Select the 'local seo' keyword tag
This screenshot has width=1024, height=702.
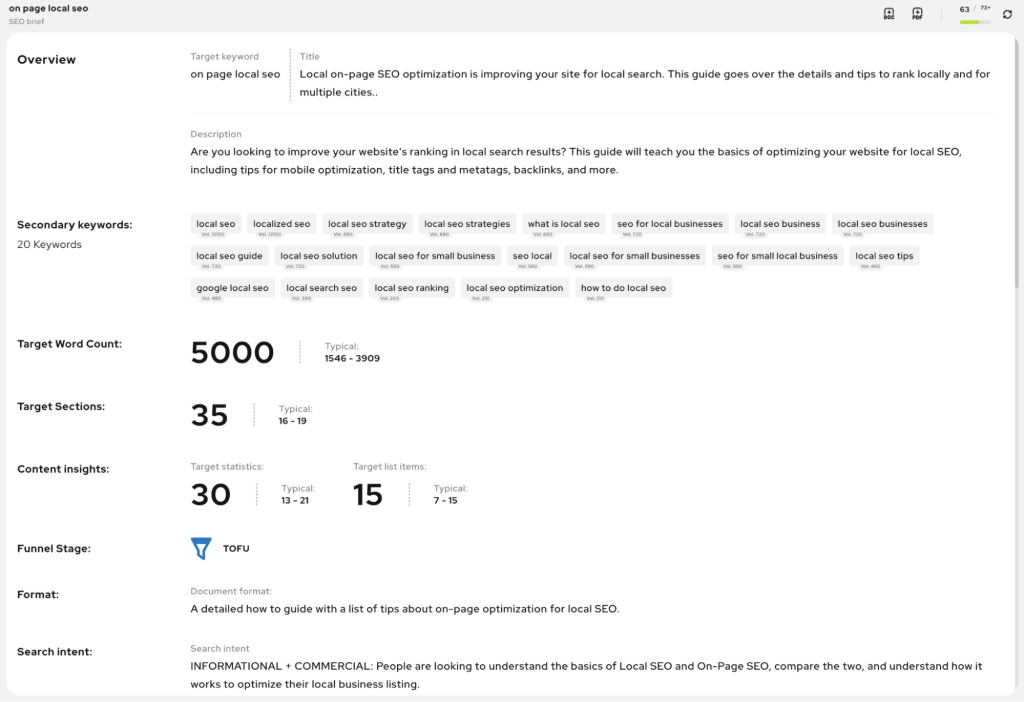216,224
